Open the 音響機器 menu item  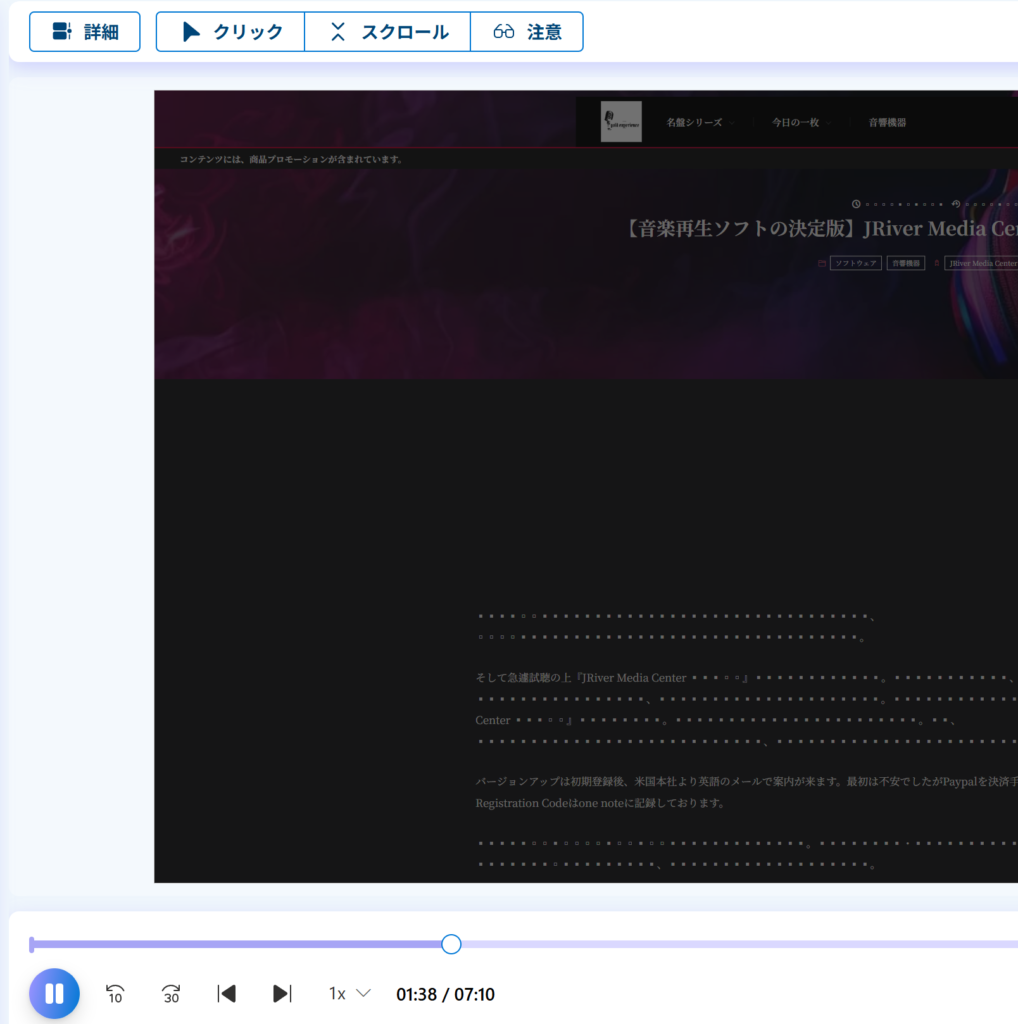[x=887, y=123]
